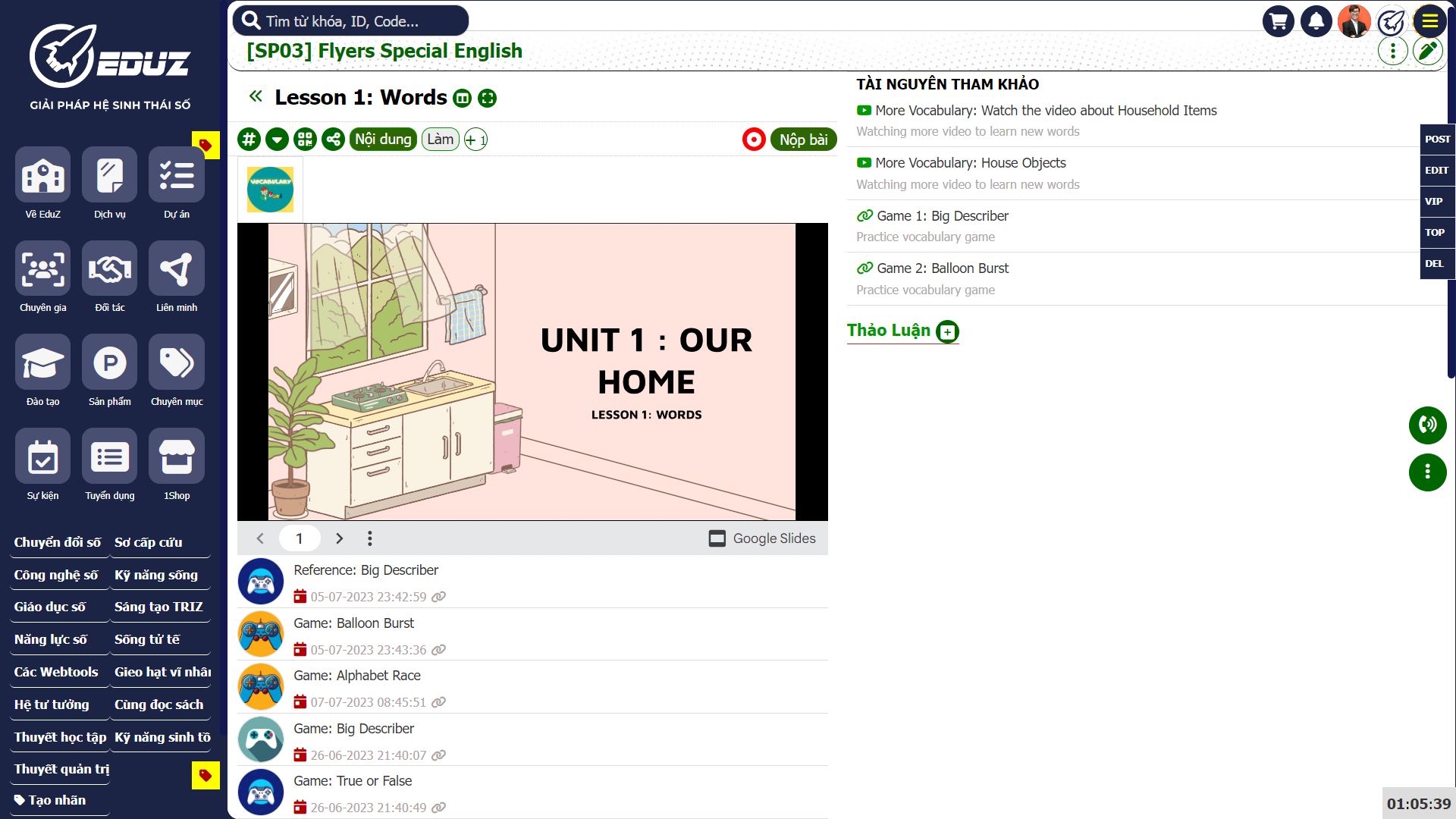The width and height of the screenshot is (1456, 819).
Task: Click the share icon in lesson toolbar
Action: (333, 140)
